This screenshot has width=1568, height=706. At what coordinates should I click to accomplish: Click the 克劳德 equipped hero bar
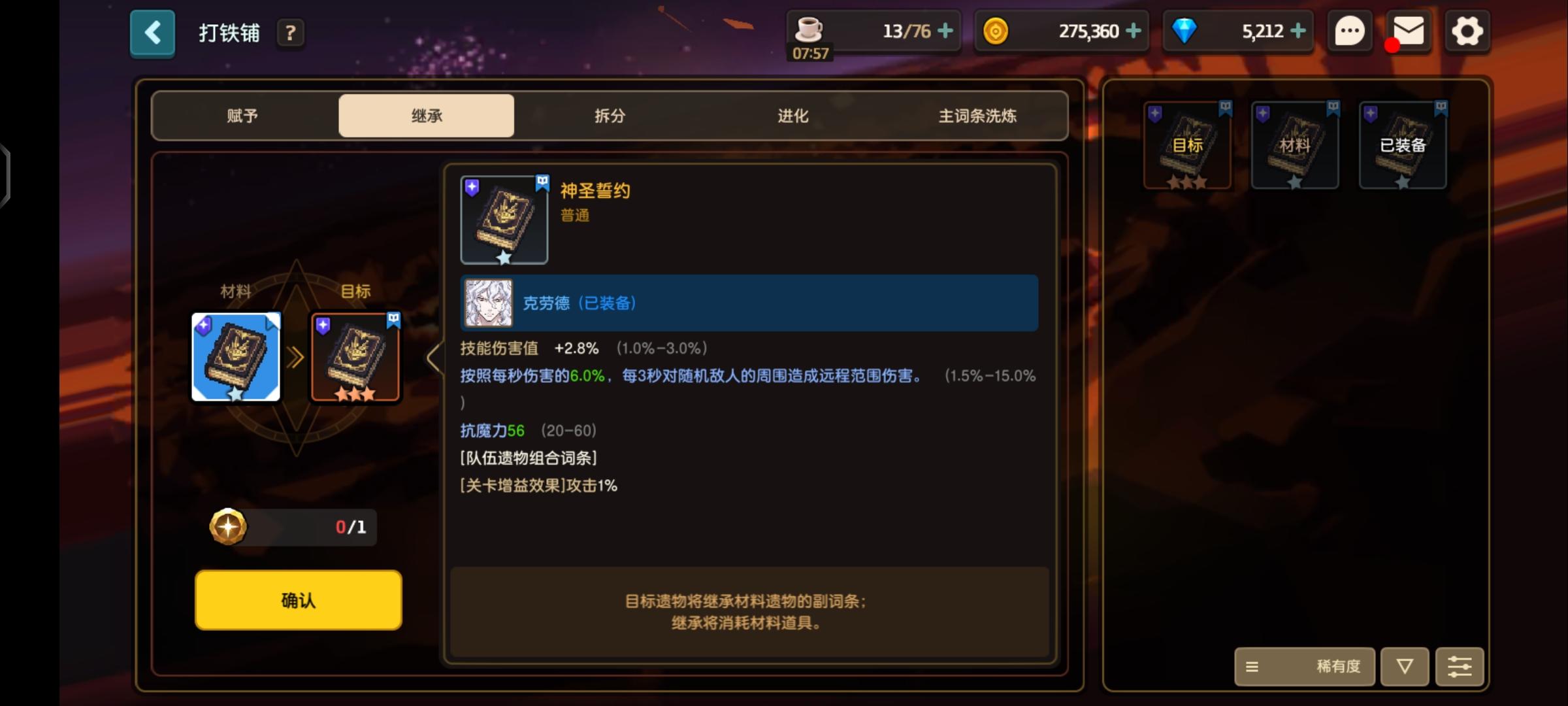(749, 303)
